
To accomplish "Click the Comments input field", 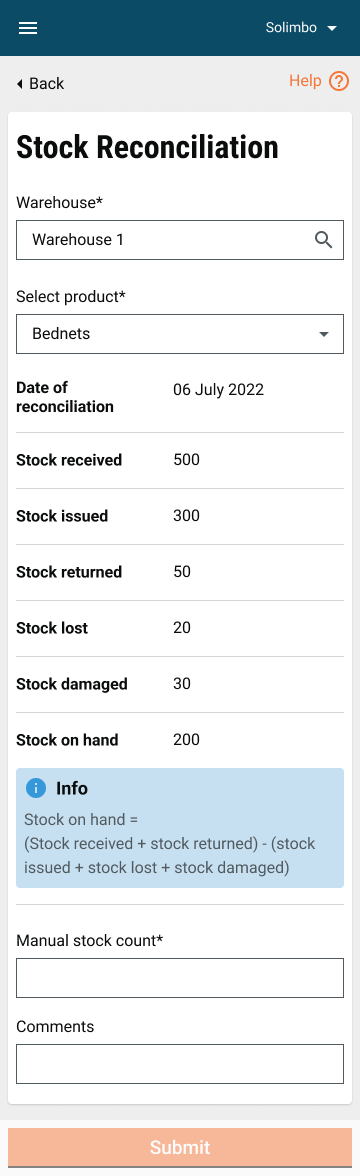I will pos(180,1064).
